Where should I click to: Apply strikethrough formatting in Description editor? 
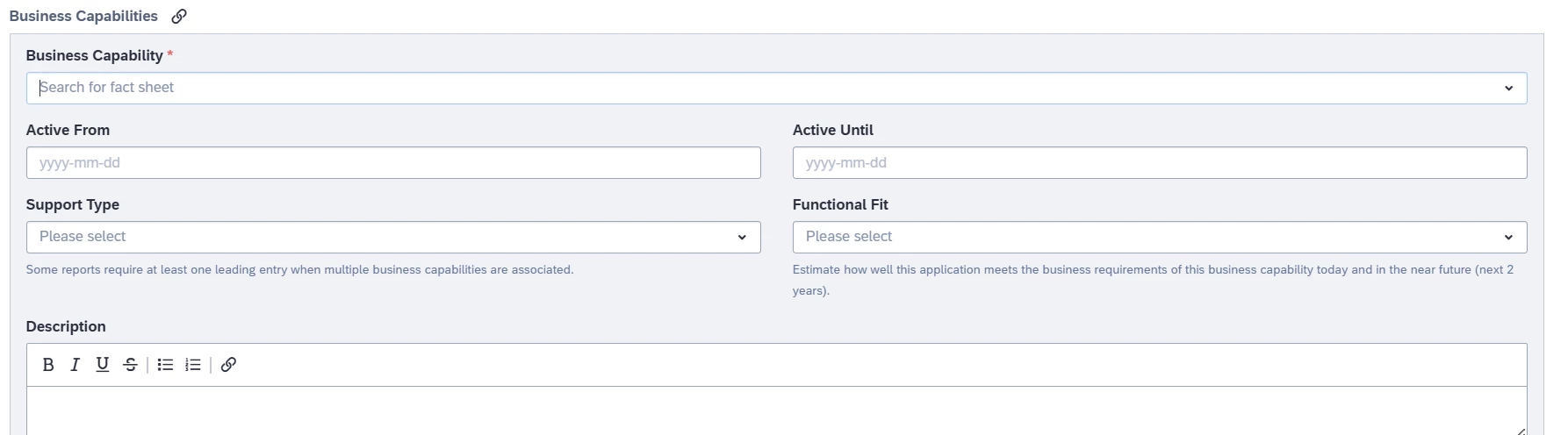[130, 365]
